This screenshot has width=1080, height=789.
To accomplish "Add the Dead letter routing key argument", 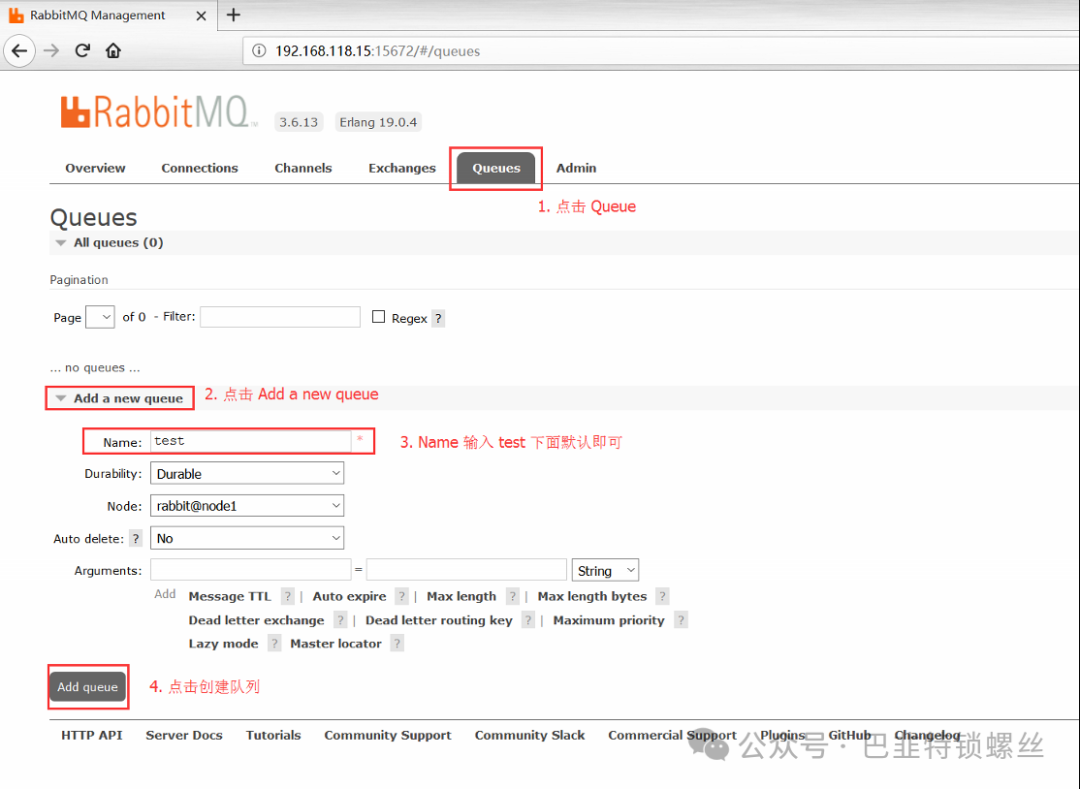I will pyautogui.click(x=439, y=620).
